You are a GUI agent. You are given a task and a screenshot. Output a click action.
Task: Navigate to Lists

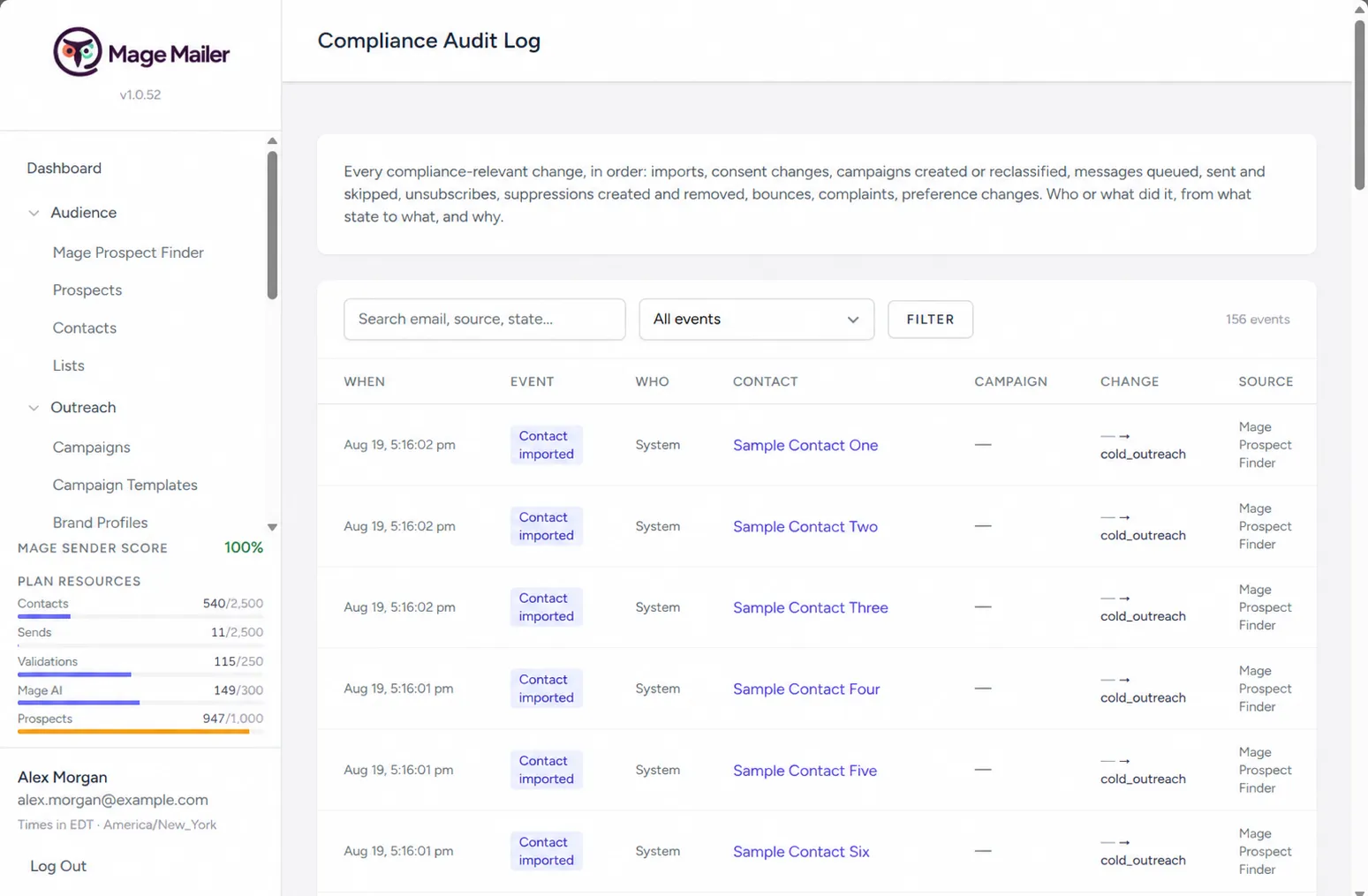(68, 365)
